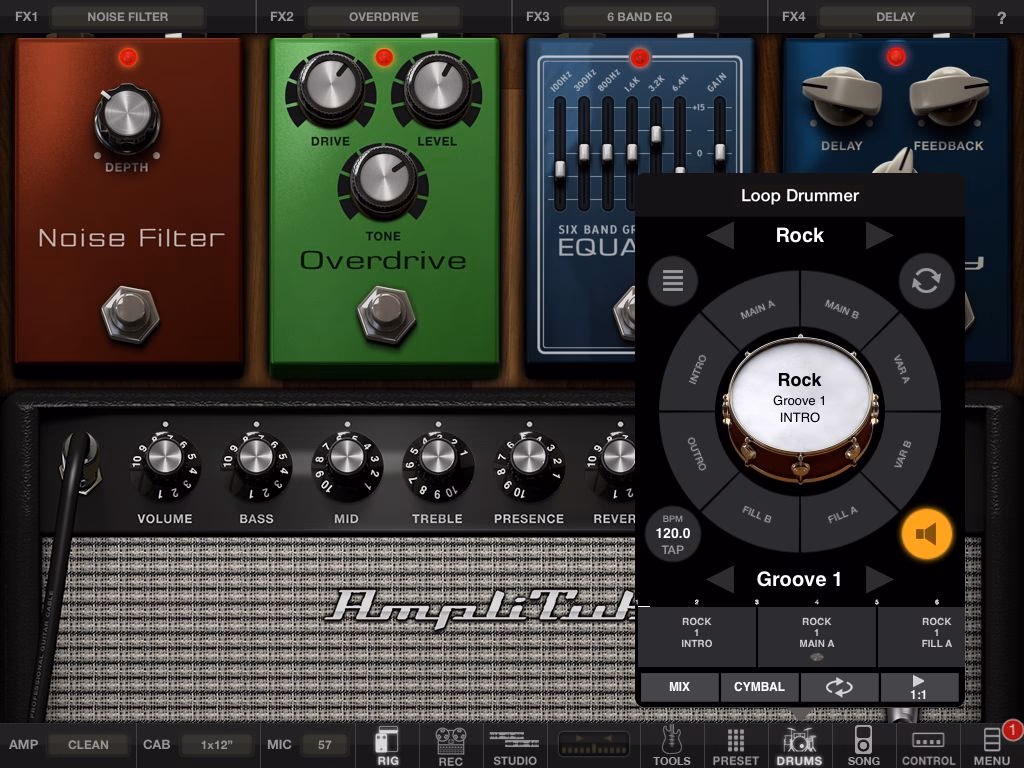Open the CONTROL icon
The height and width of the screenshot is (768, 1024).
[927, 746]
